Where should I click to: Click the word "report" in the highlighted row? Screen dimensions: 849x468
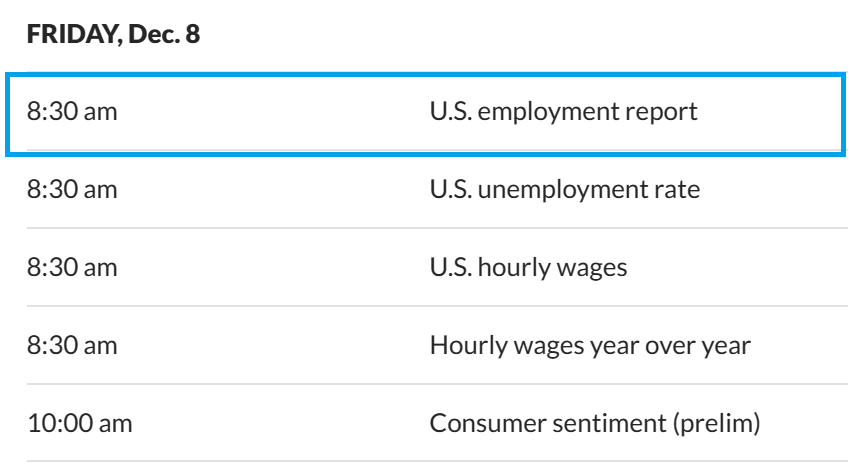point(662,111)
